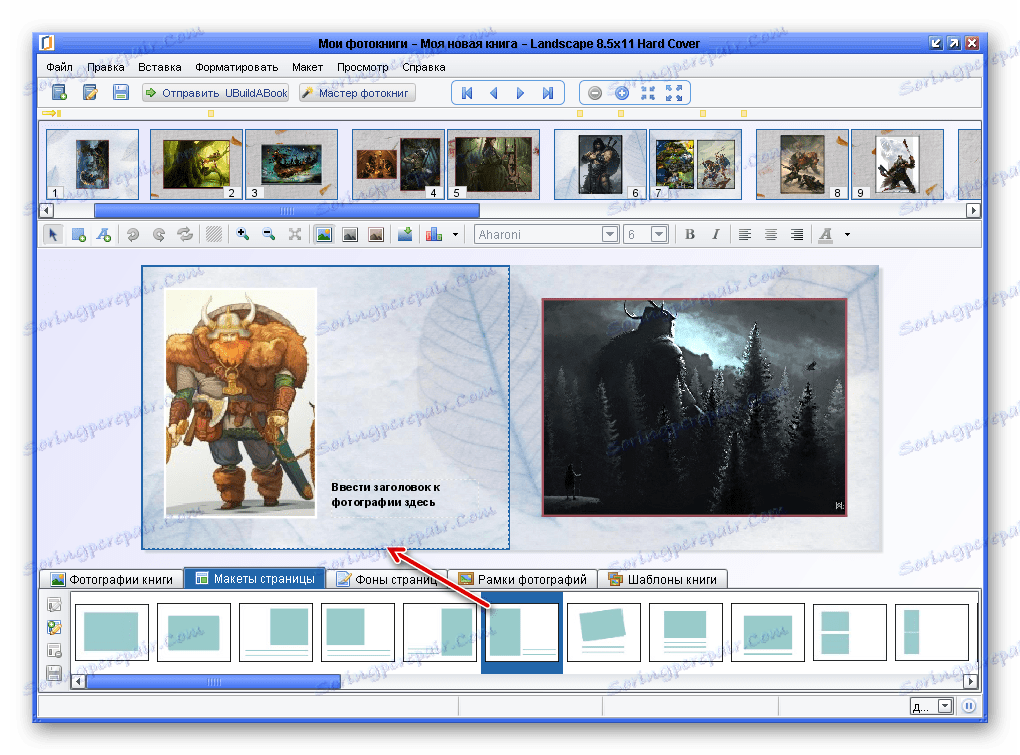Toggle bold text formatting

689,234
